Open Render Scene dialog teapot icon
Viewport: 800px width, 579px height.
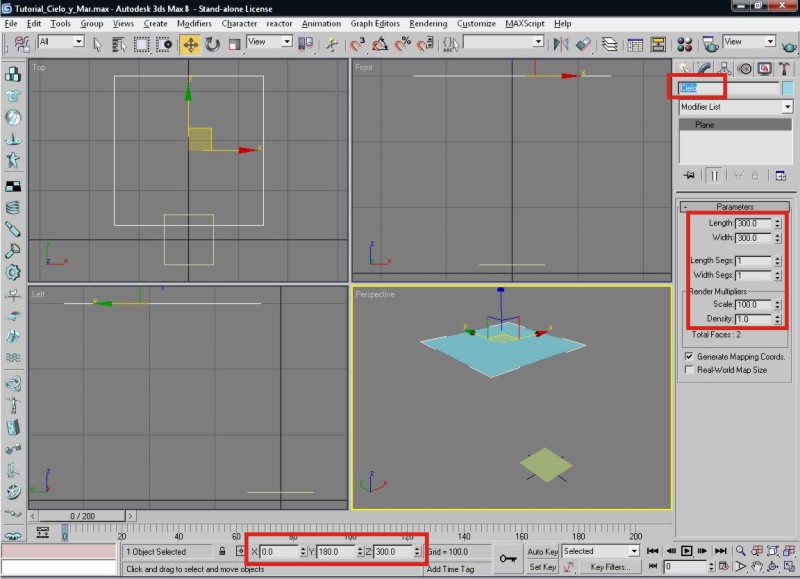tap(710, 45)
